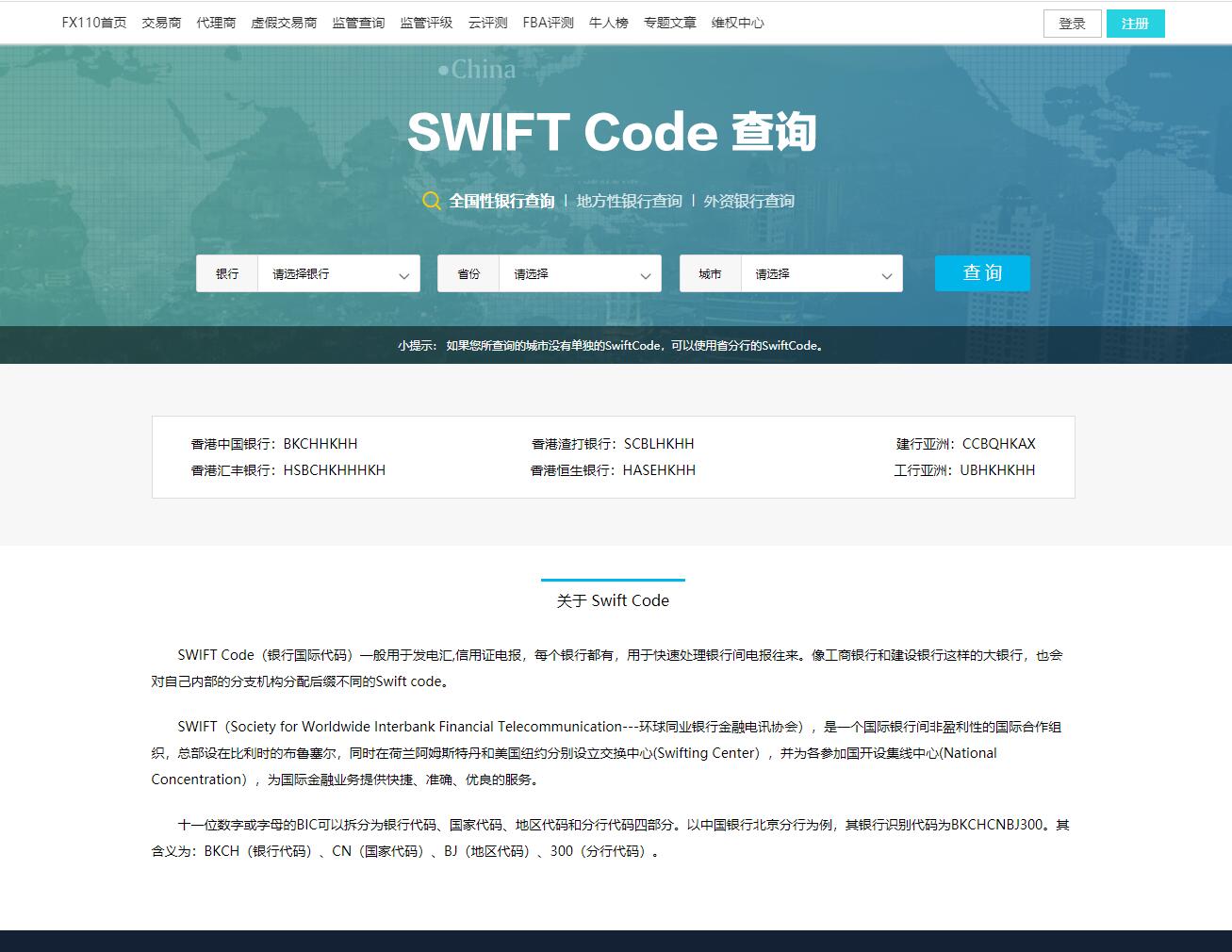
Task: Open 监管查询 navigation item
Action: pyautogui.click(x=358, y=23)
